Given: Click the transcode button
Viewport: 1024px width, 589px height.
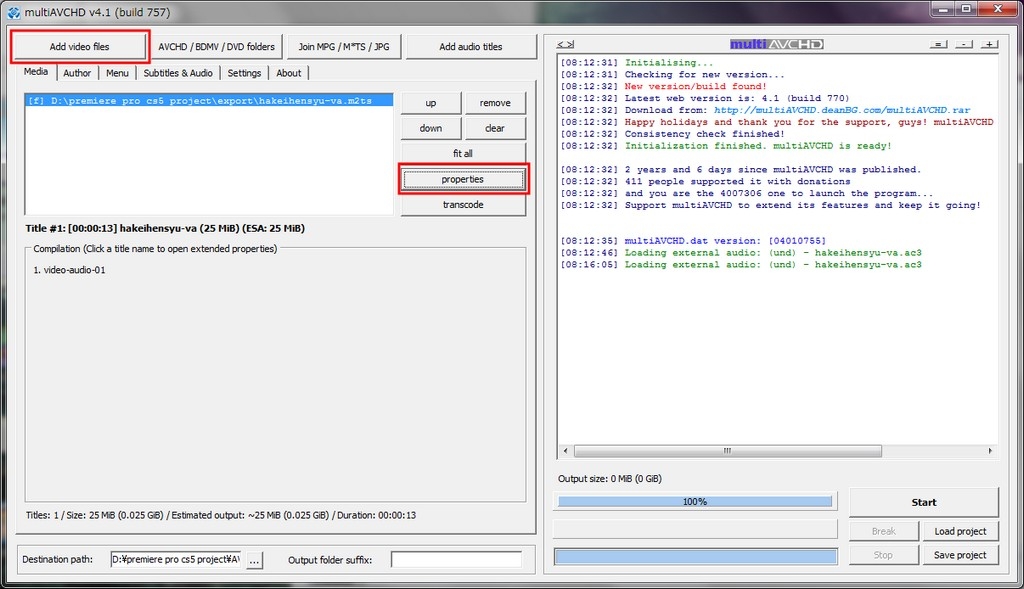Looking at the screenshot, I should point(463,204).
